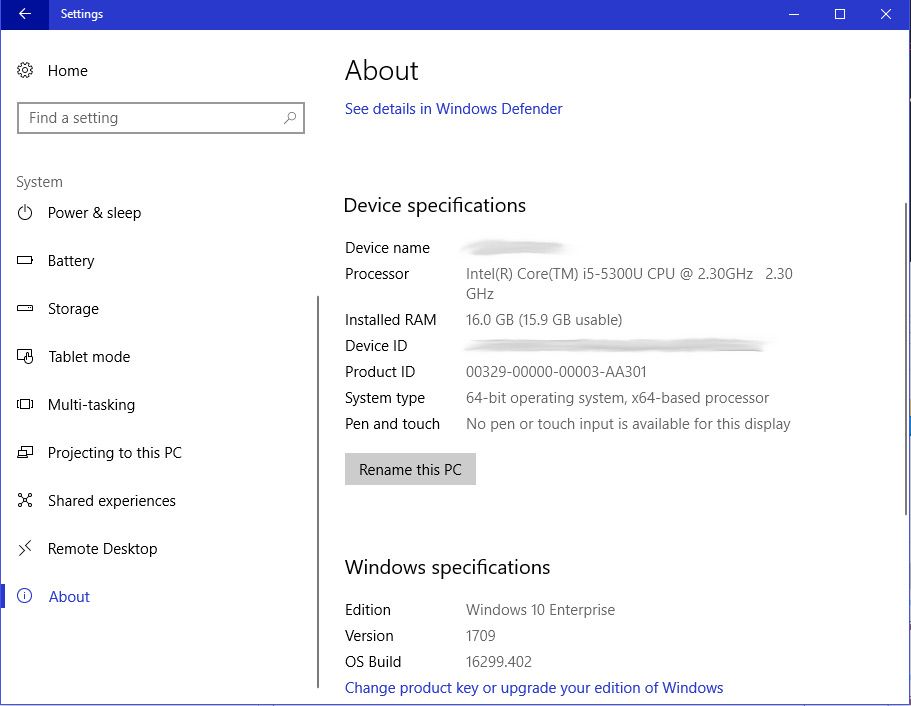
Task: Focus the Find a setting search box
Action: [161, 118]
